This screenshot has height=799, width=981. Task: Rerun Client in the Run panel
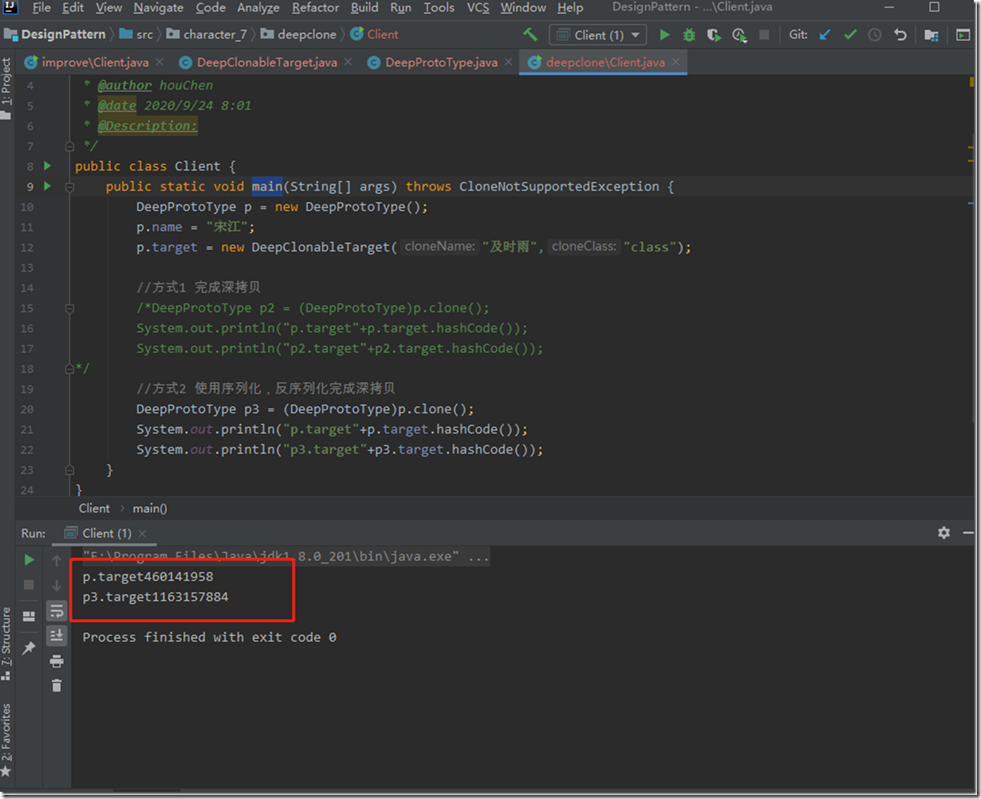[29, 560]
